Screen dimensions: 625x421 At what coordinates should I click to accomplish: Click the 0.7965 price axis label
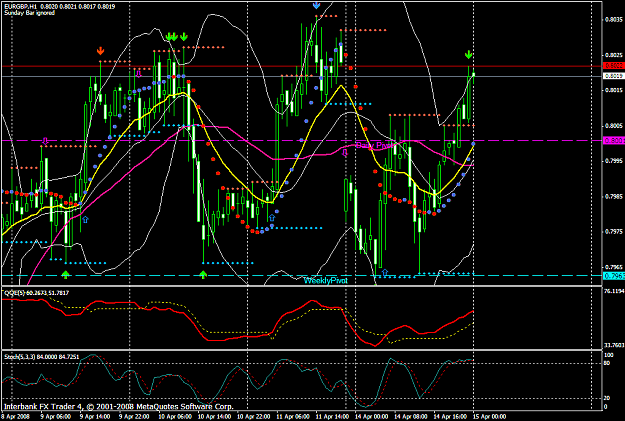[x=613, y=267]
